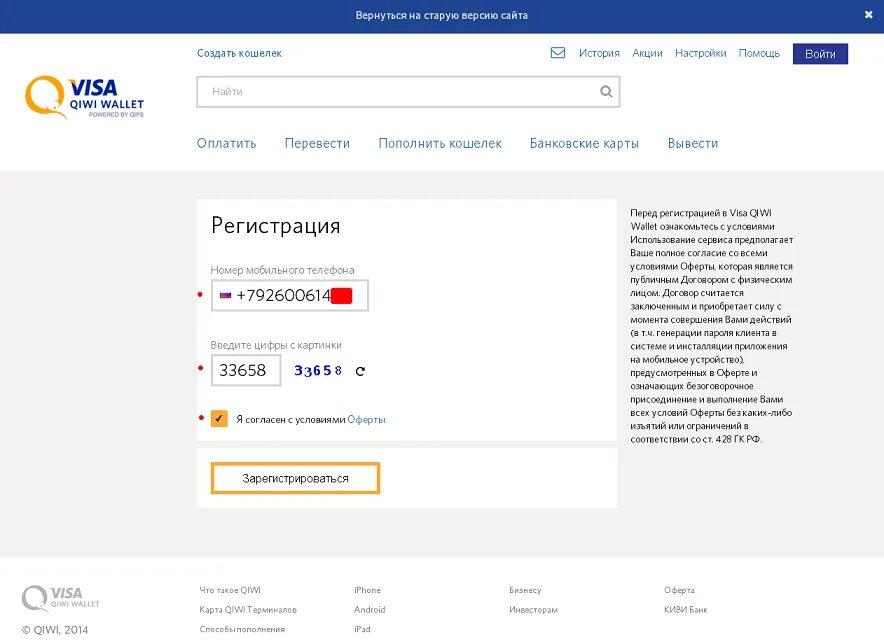
Task: Go to Пополнить кошелек section
Action: (x=440, y=143)
